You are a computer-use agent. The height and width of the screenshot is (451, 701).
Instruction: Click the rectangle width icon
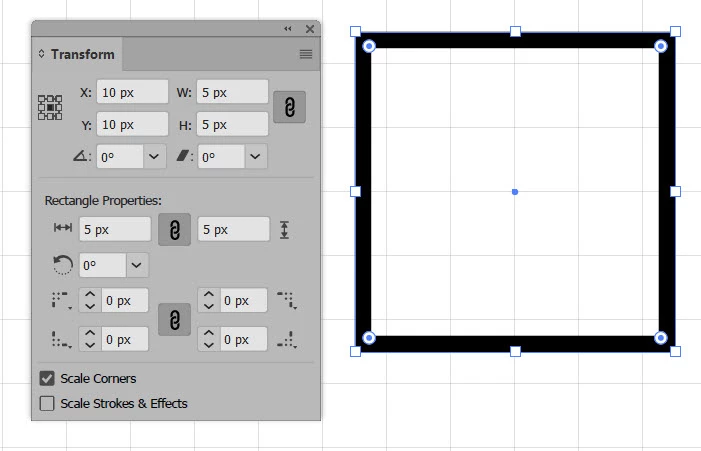[x=63, y=228]
